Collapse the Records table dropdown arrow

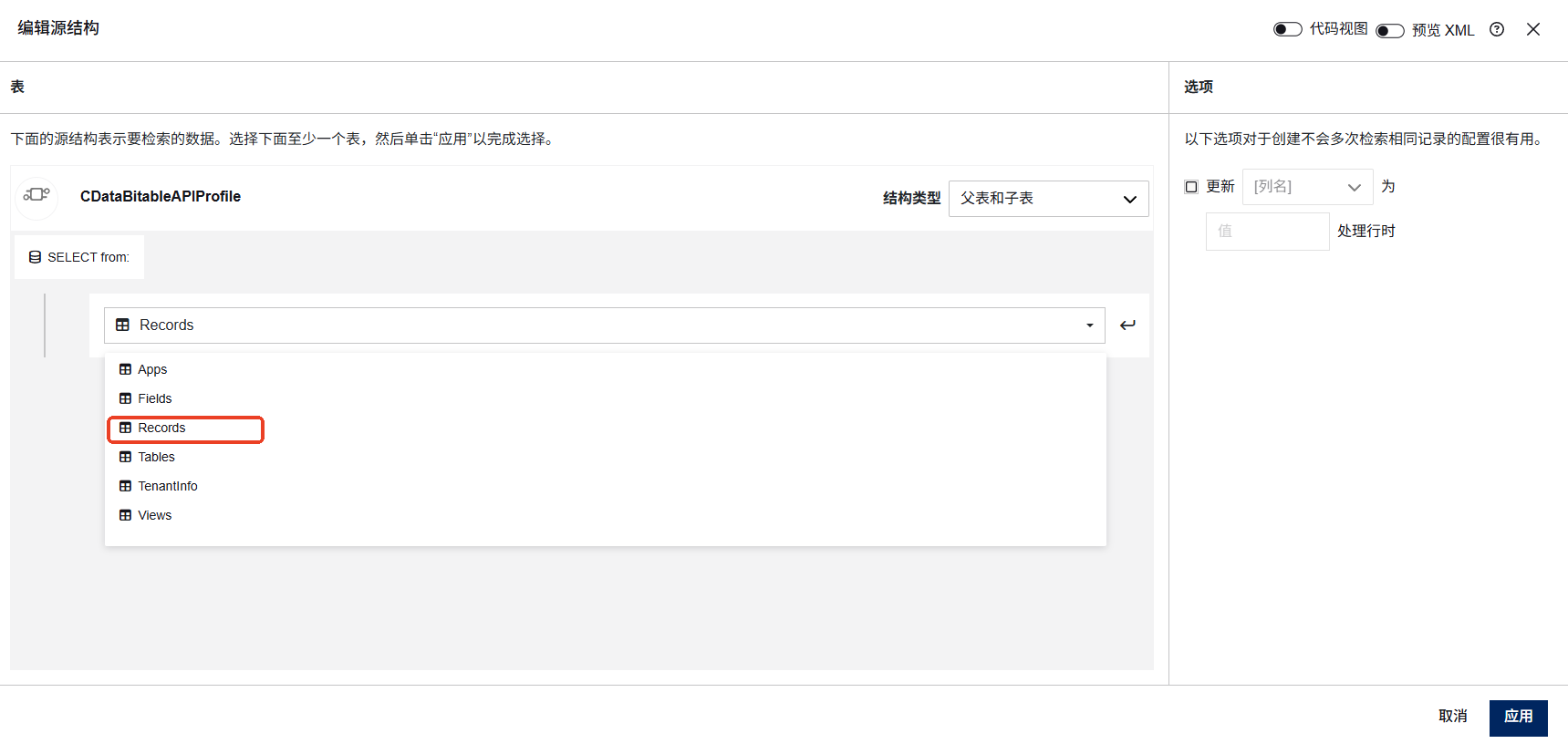1089,325
